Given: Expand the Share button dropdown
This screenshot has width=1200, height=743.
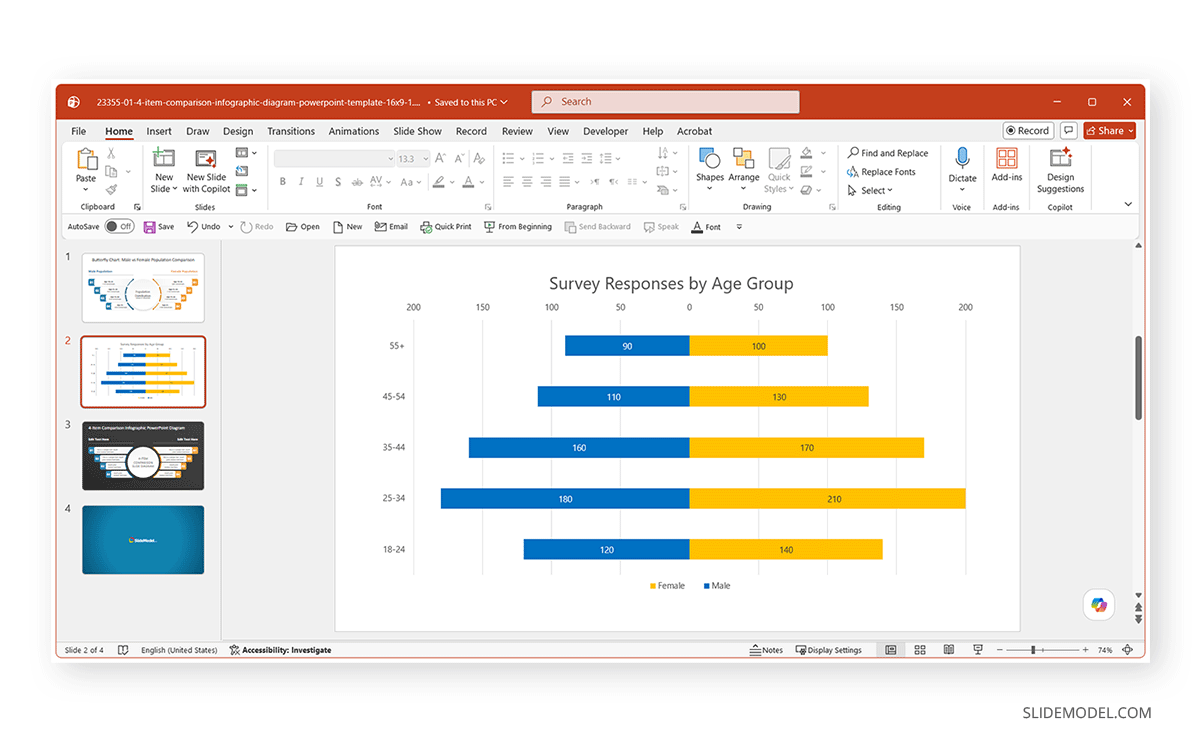Looking at the screenshot, I should click(x=1130, y=131).
